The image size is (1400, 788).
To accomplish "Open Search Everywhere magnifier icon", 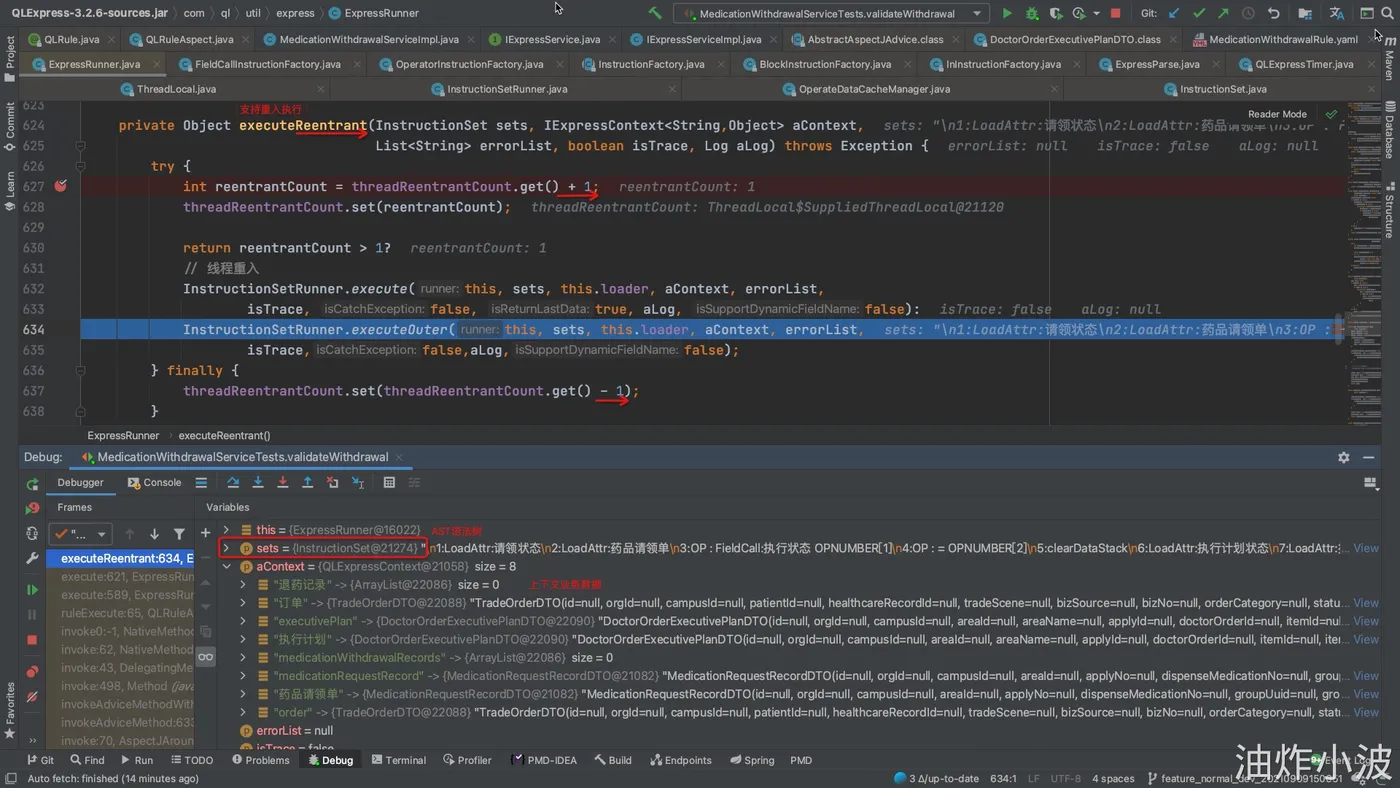I will tap(1388, 14).
